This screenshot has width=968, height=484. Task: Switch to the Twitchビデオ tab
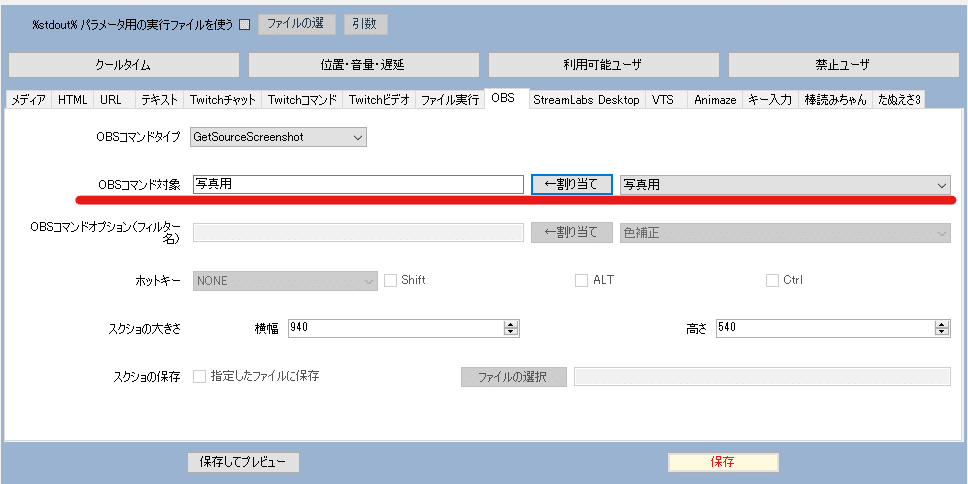point(379,100)
